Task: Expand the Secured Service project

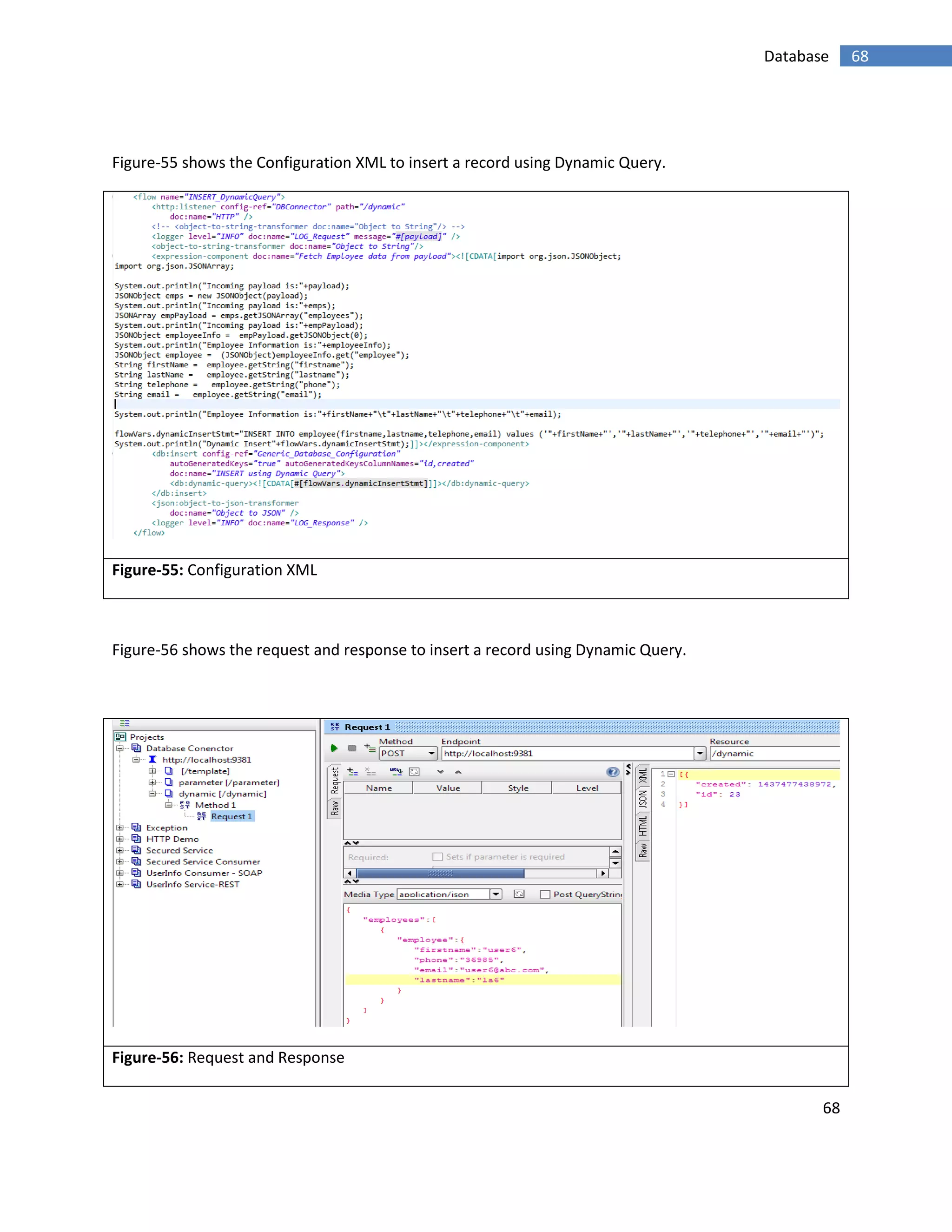Action: (119, 850)
